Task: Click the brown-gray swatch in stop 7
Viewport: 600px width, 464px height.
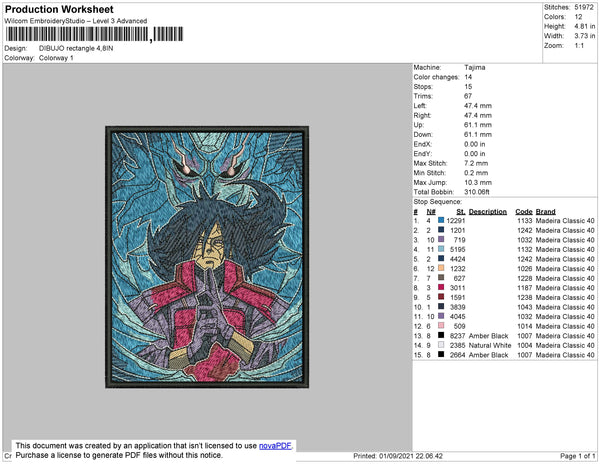Action: [441, 278]
